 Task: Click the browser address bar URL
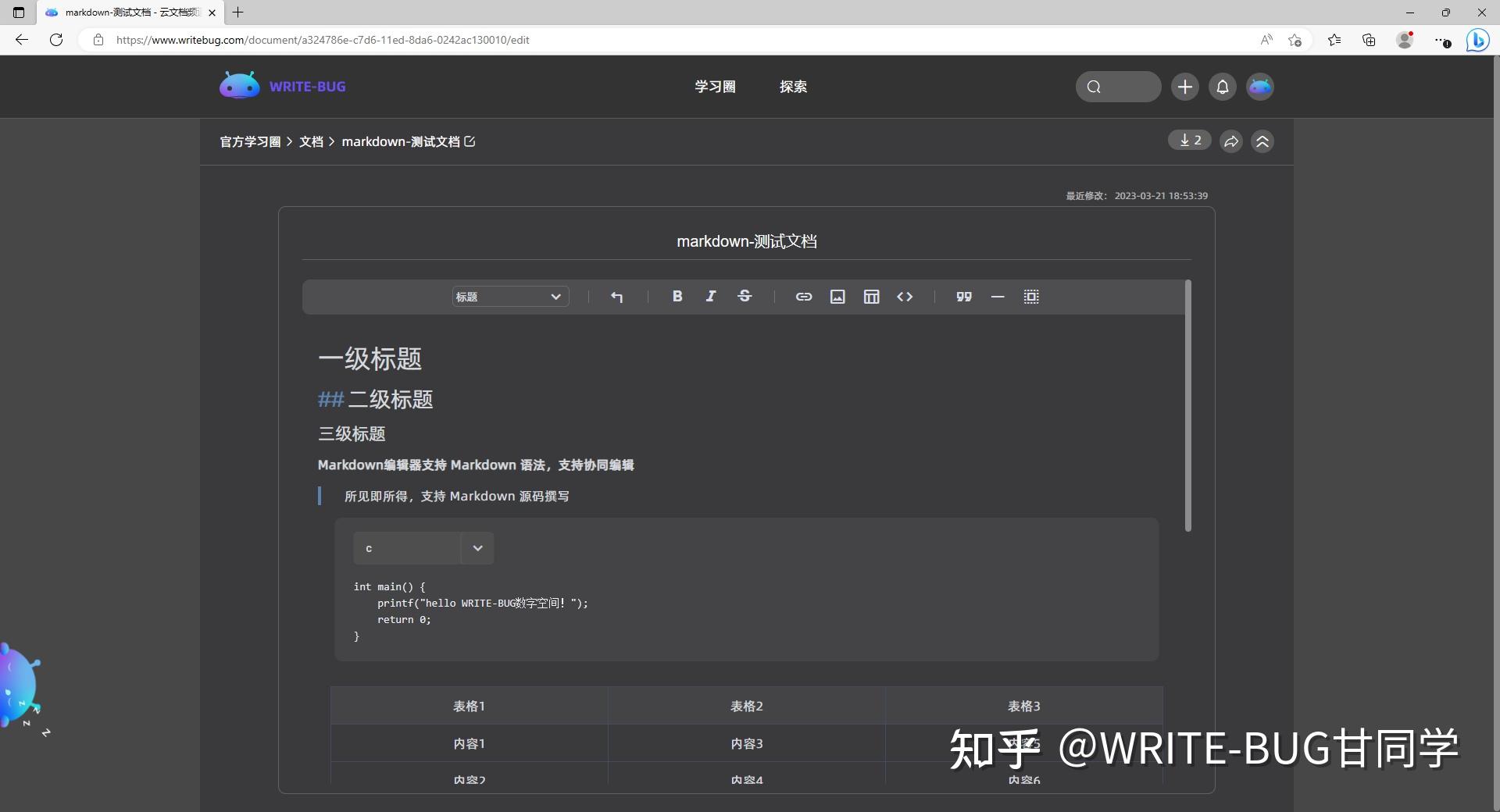point(323,40)
